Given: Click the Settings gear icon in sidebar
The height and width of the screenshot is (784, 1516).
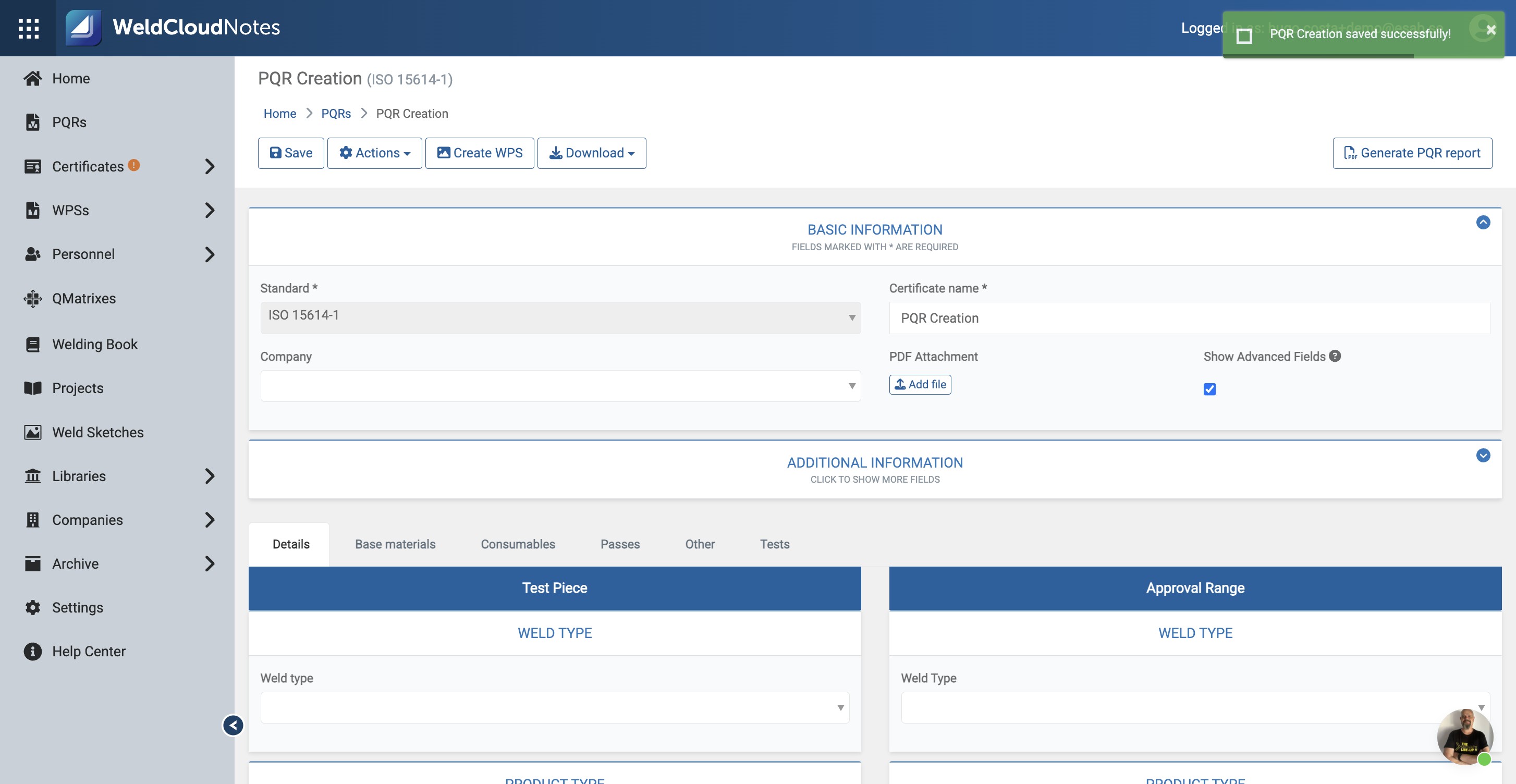Looking at the screenshot, I should tap(32, 607).
